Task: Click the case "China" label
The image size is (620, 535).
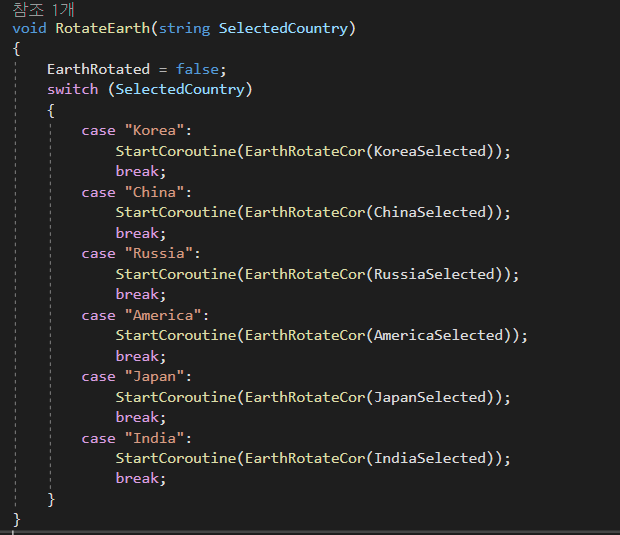Action: point(137,192)
